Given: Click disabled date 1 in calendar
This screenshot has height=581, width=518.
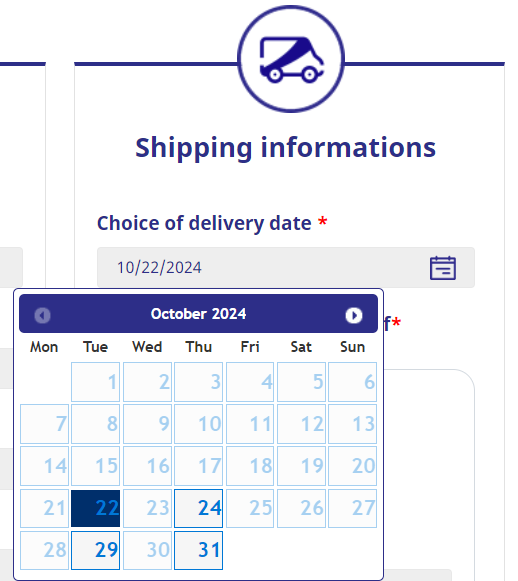Looking at the screenshot, I should pos(96,382).
